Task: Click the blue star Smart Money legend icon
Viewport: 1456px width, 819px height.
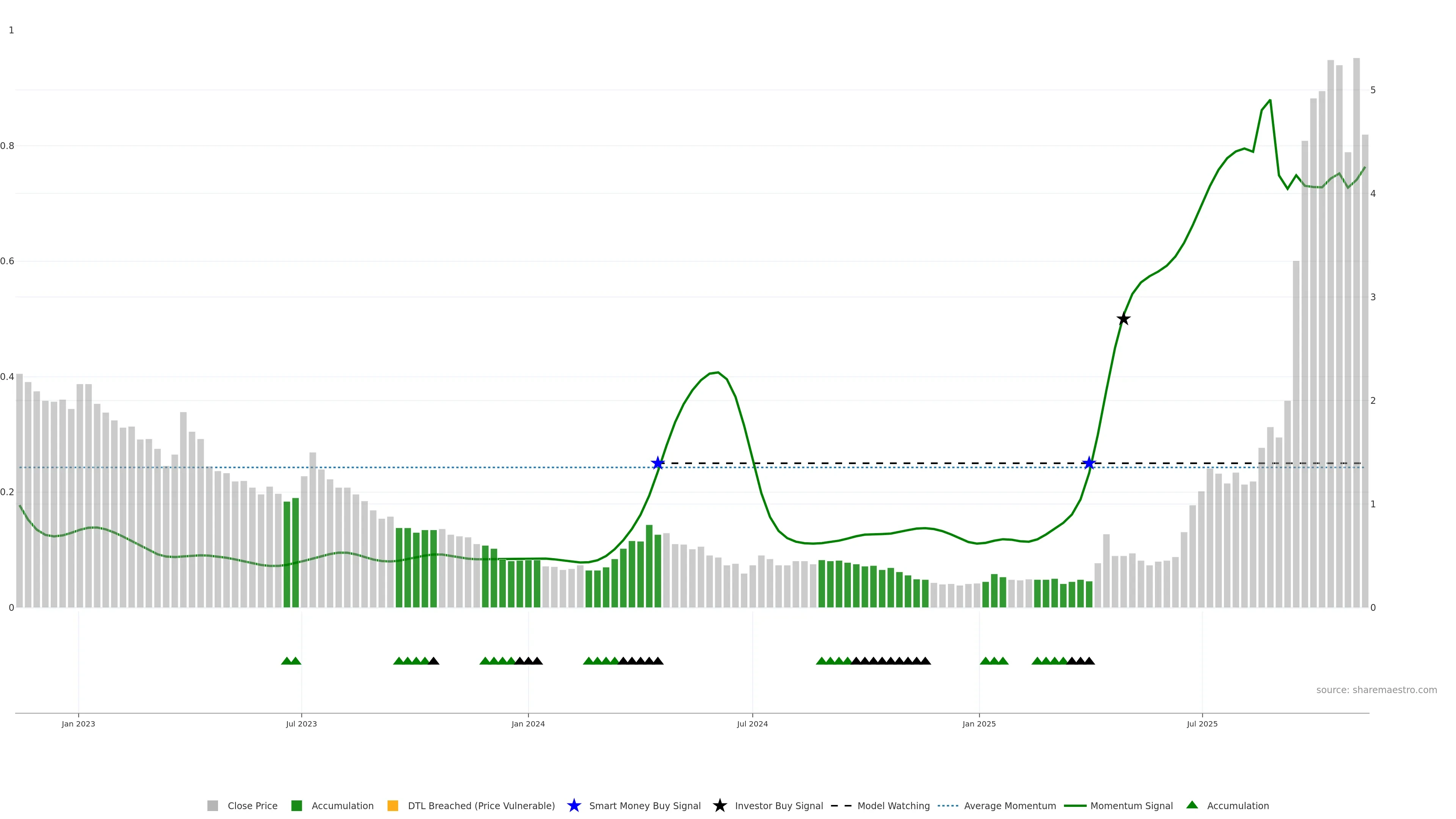Action: [x=574, y=805]
